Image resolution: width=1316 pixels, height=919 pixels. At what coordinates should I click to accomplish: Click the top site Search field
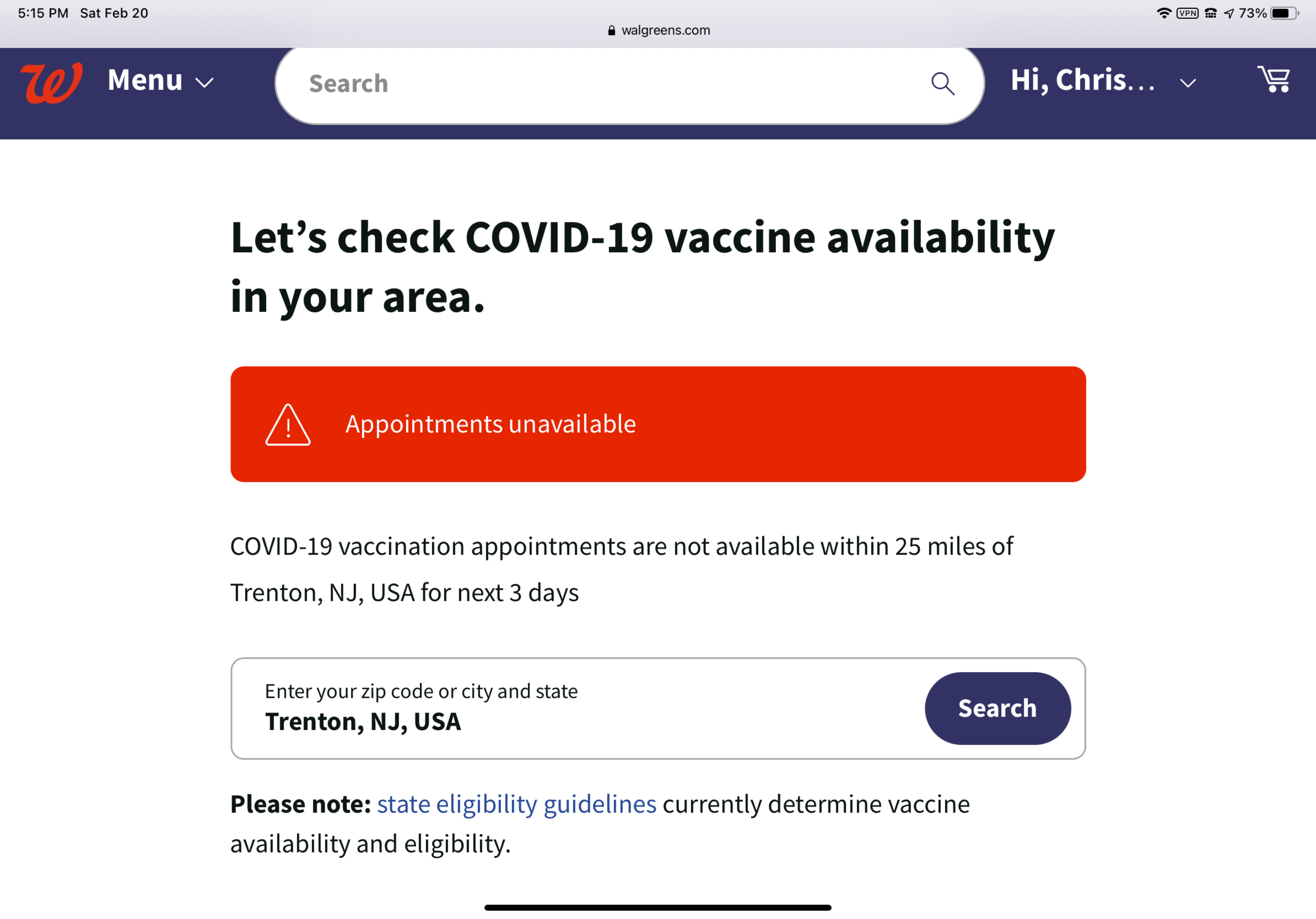pyautogui.click(x=602, y=84)
